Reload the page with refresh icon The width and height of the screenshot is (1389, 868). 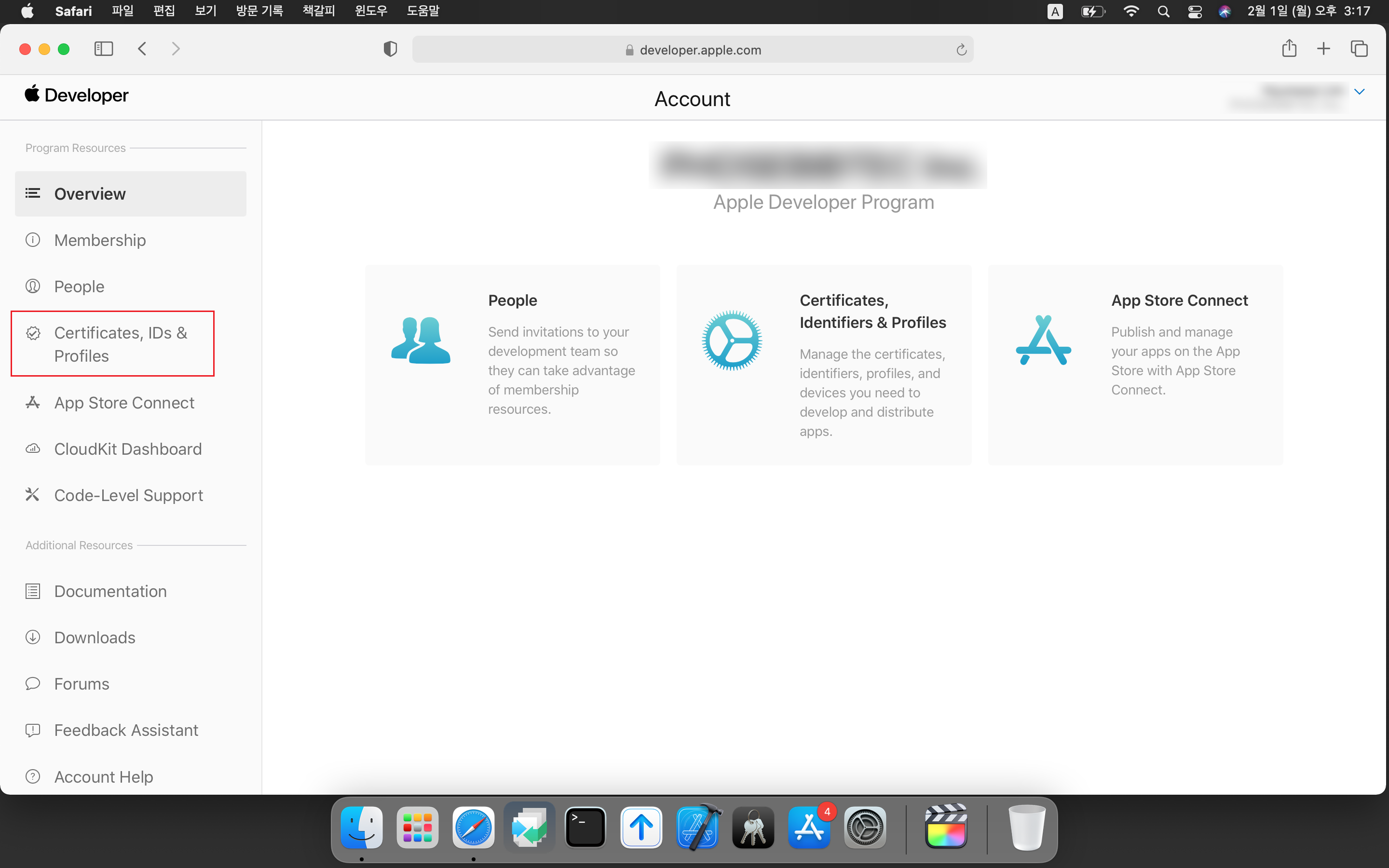pyautogui.click(x=961, y=50)
